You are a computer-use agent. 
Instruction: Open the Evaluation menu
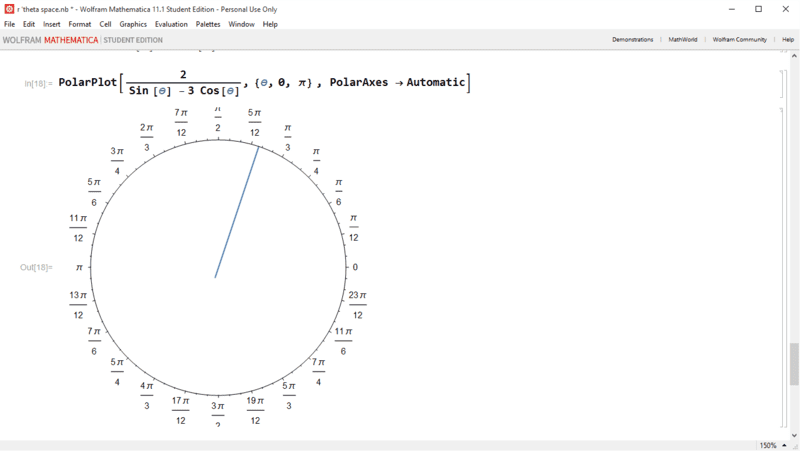coord(171,24)
